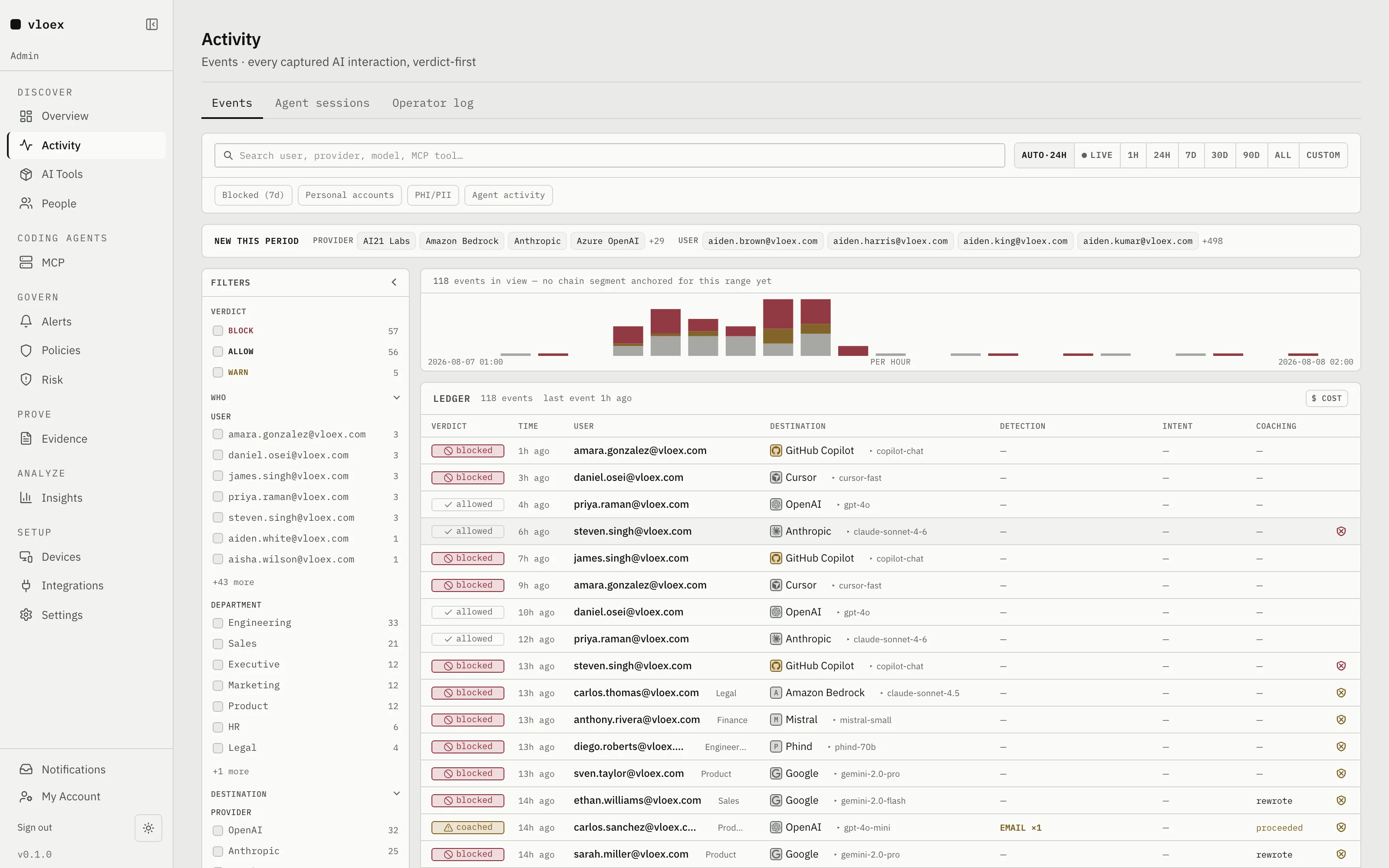1389x868 pixels.
Task: Switch to Agent sessions tab
Action: point(322,103)
